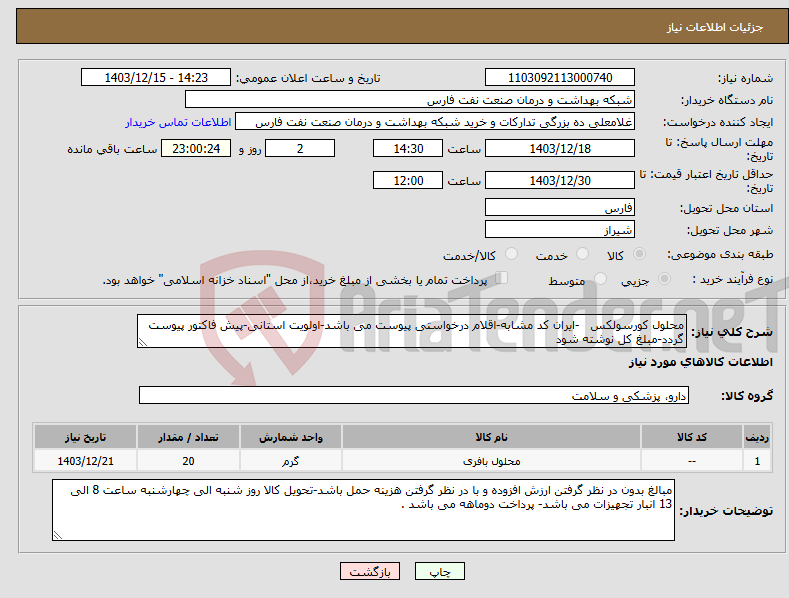
Task: Click the اطلاعات کالاهای مورد نیاز section heading
Action: click(700, 362)
